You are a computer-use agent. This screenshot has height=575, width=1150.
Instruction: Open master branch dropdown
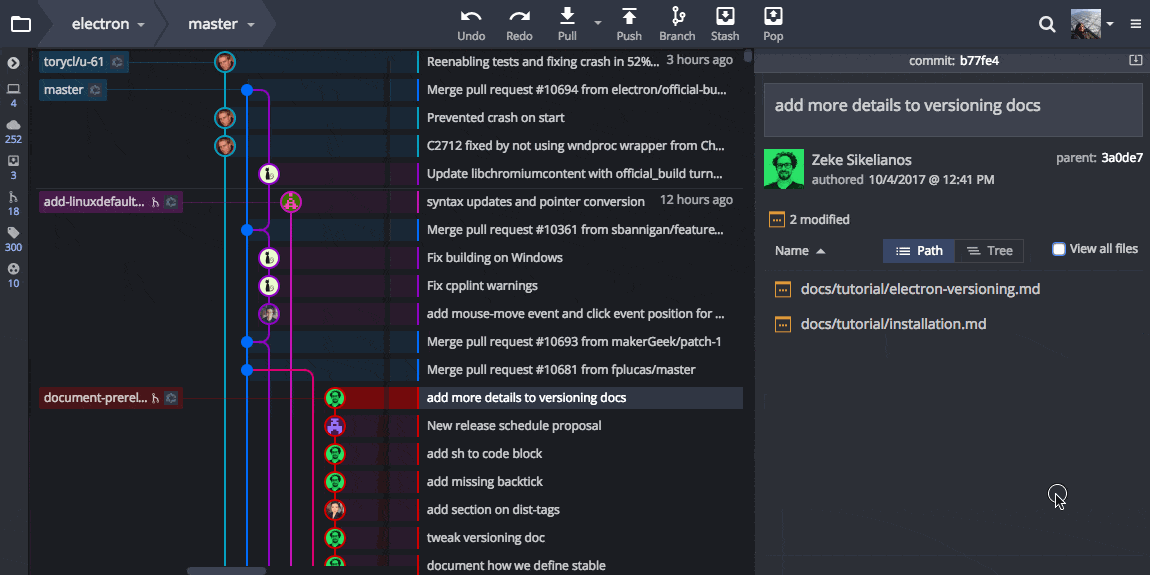221,24
